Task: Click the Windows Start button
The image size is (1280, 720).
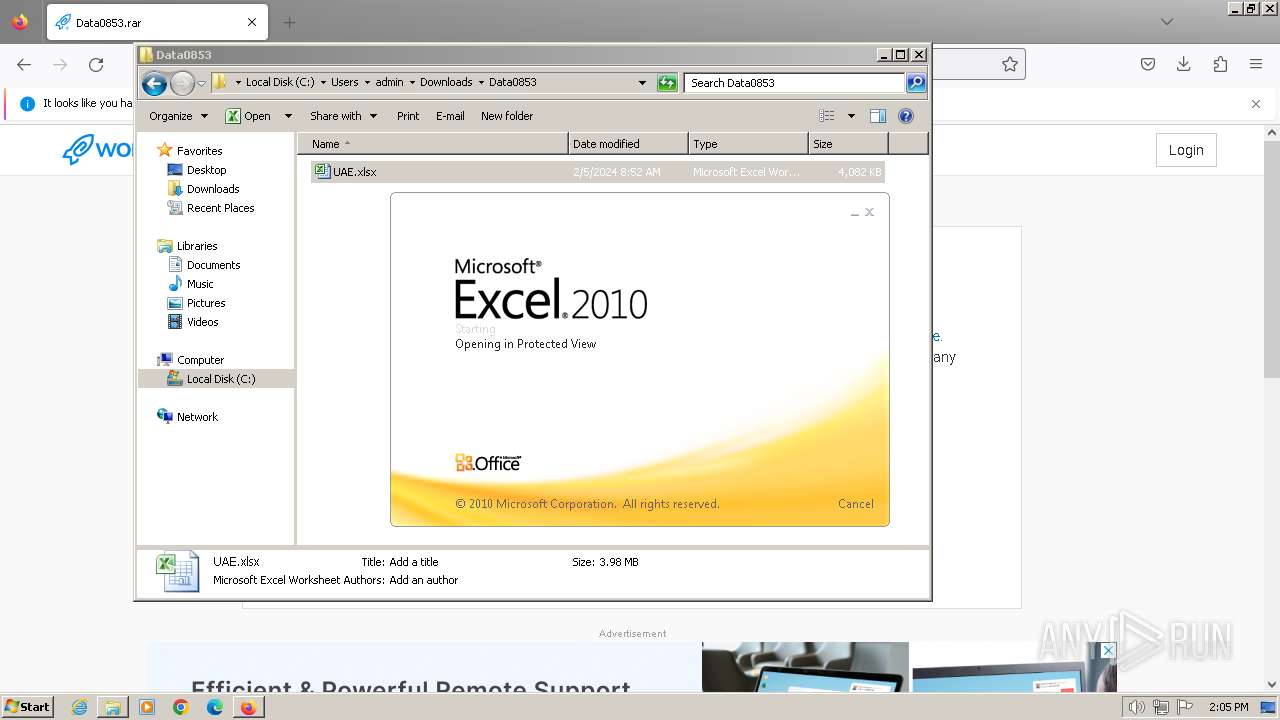Action: pyautogui.click(x=27, y=707)
